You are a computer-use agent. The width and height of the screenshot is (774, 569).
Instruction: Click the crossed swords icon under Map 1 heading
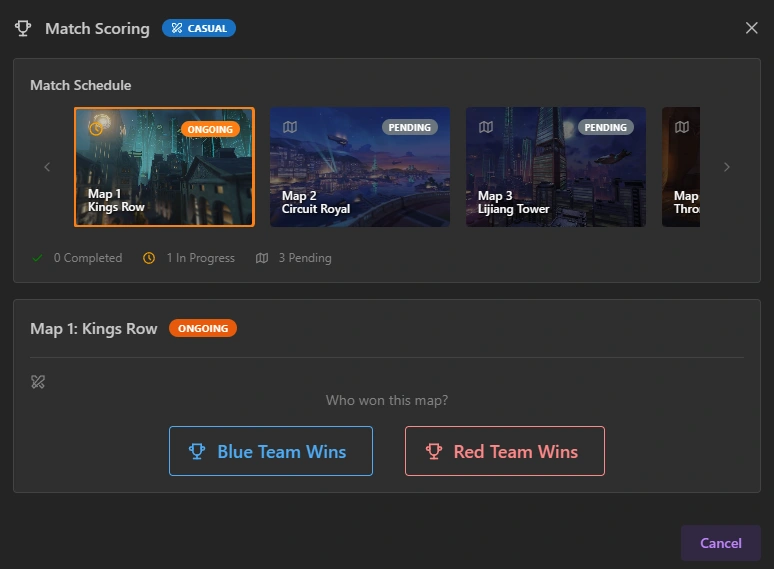(38, 381)
